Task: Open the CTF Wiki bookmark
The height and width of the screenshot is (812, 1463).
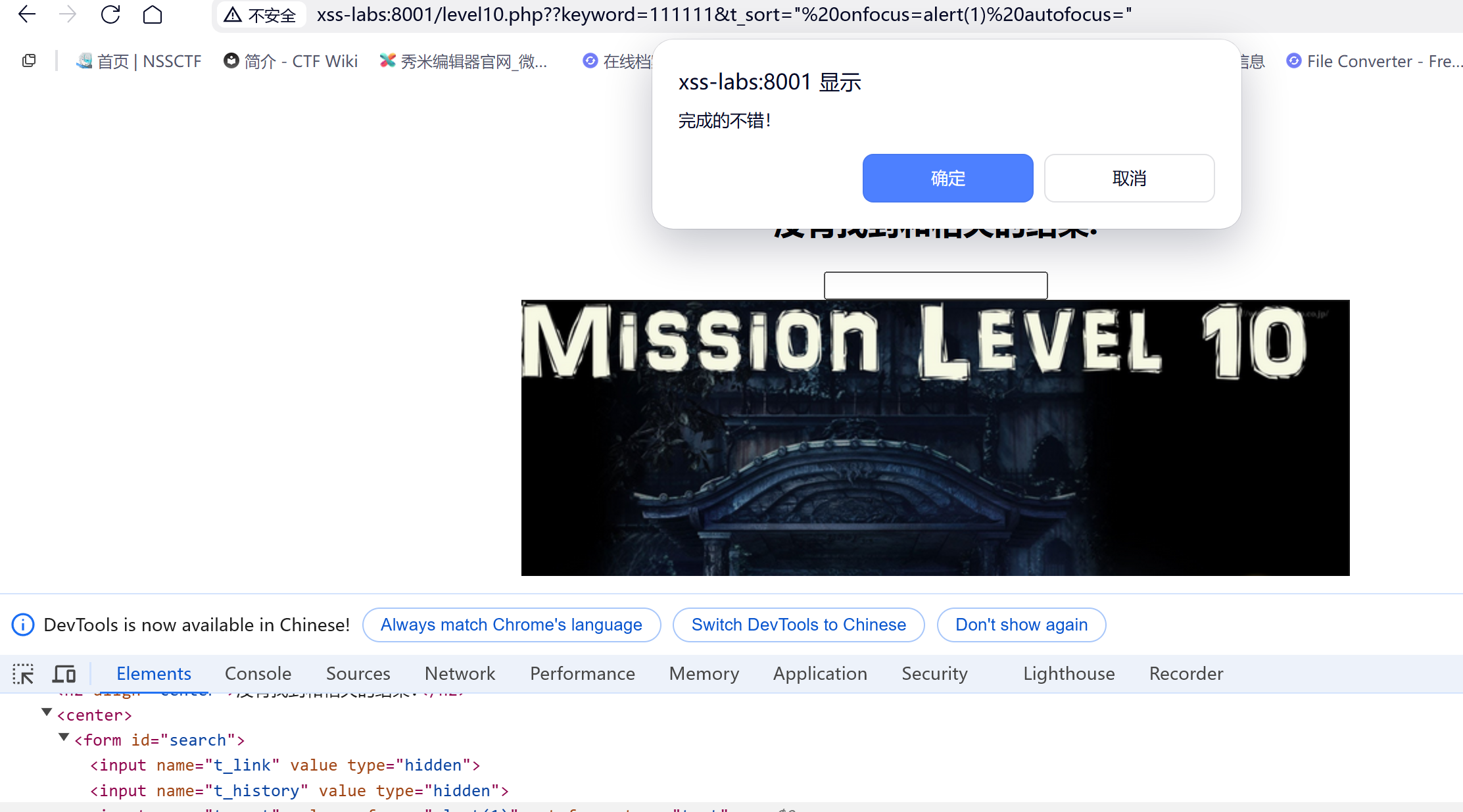Action: 291,61
